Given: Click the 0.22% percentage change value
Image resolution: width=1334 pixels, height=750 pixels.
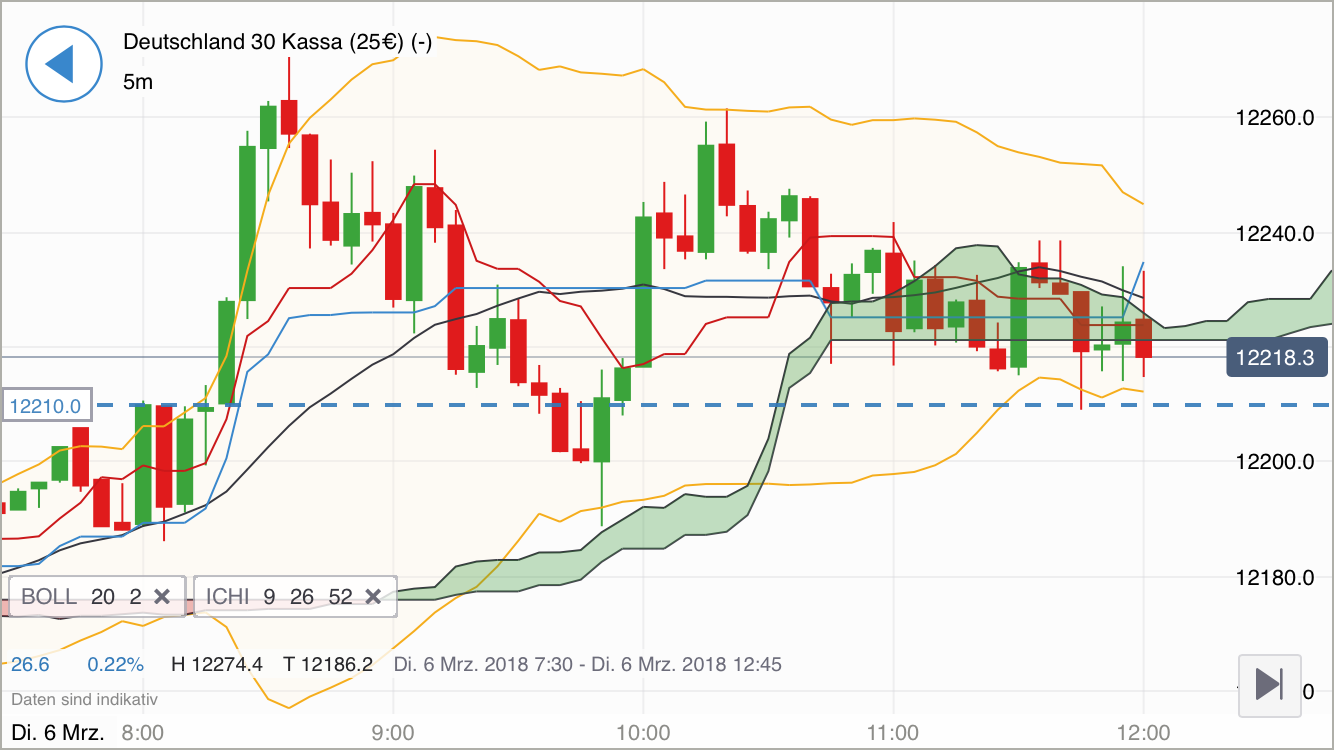Looking at the screenshot, I should [x=115, y=664].
